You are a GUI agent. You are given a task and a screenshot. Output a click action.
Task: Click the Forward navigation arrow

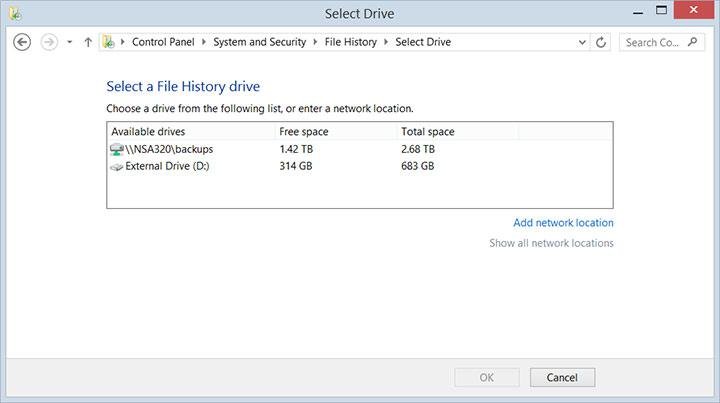point(49,42)
